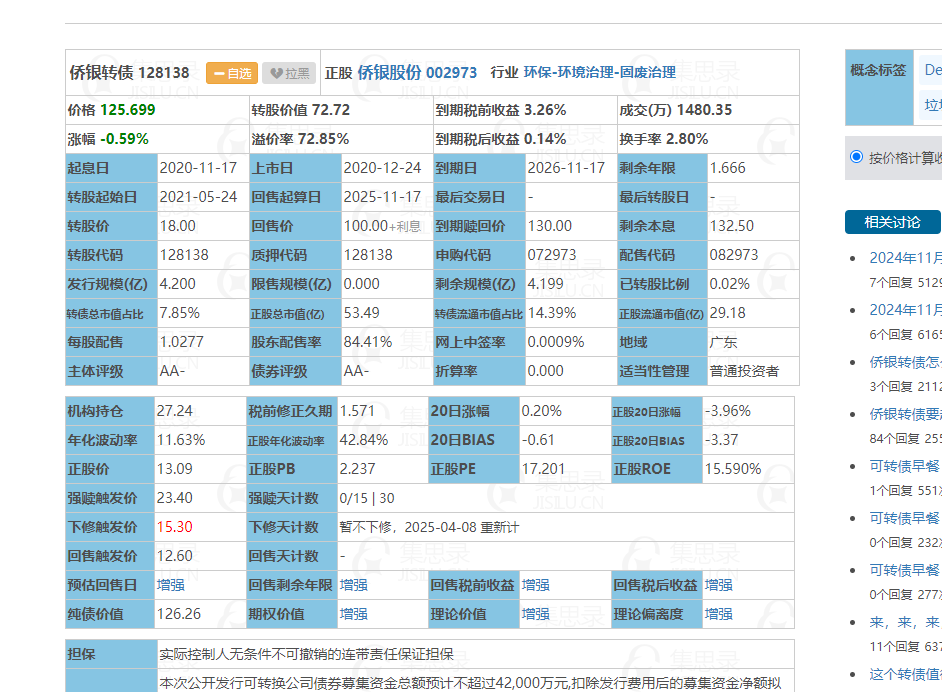Click 增强 beside 回售税前收益
This screenshot has height=692, width=942.
point(536,585)
